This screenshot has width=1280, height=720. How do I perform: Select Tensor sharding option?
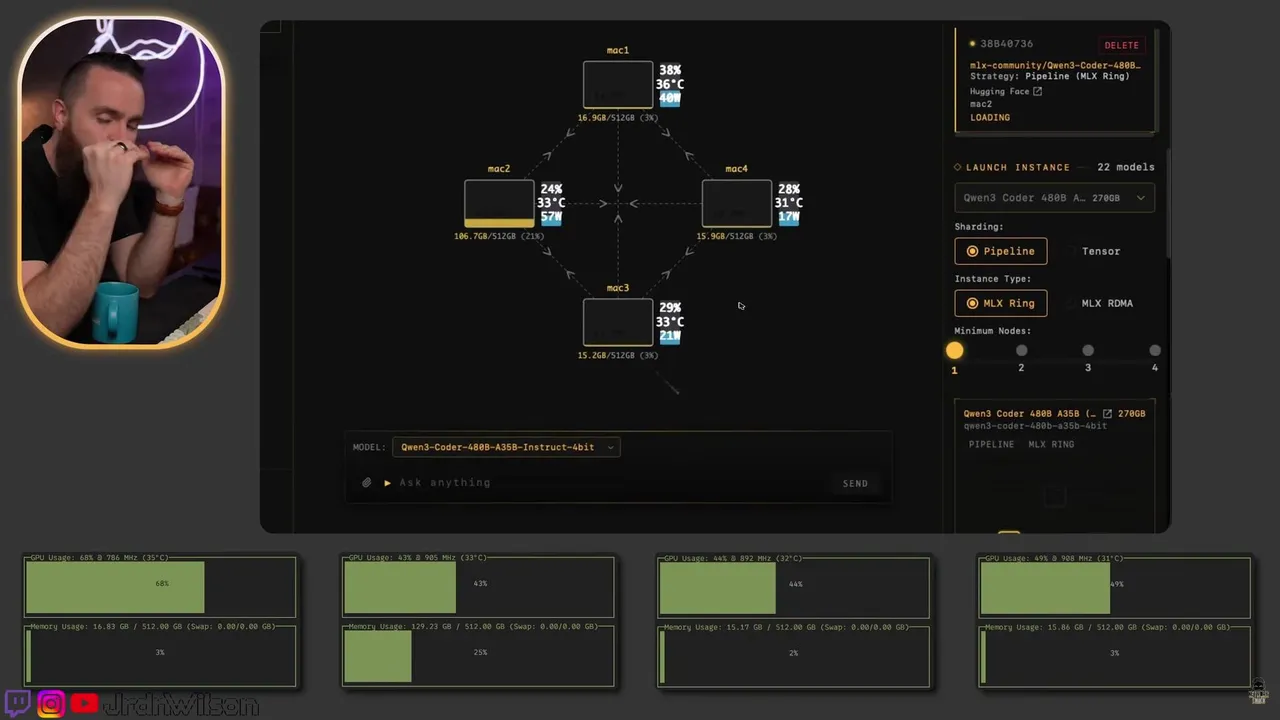(x=1092, y=251)
